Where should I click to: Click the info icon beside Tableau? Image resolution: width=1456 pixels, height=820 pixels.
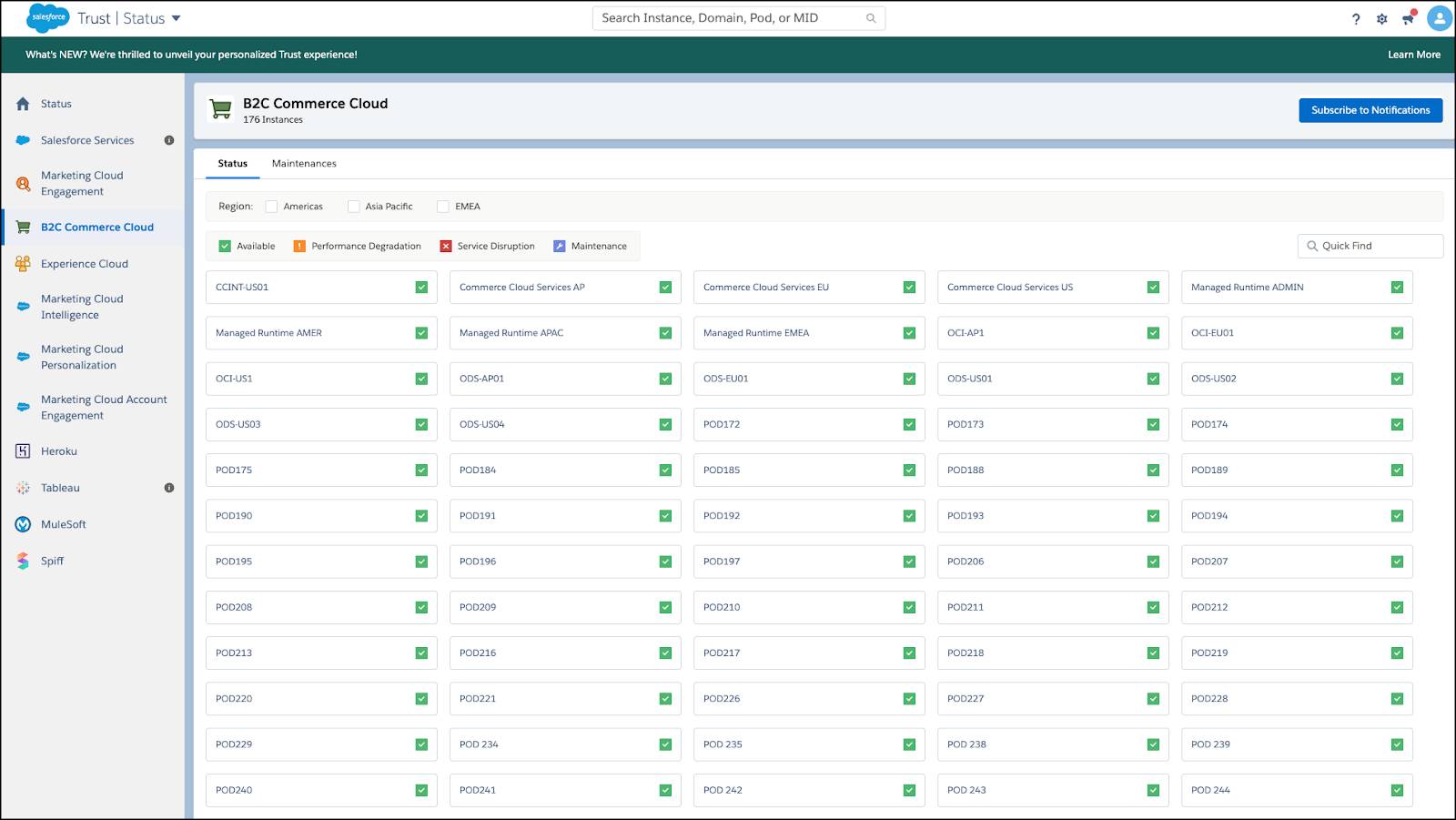point(167,488)
